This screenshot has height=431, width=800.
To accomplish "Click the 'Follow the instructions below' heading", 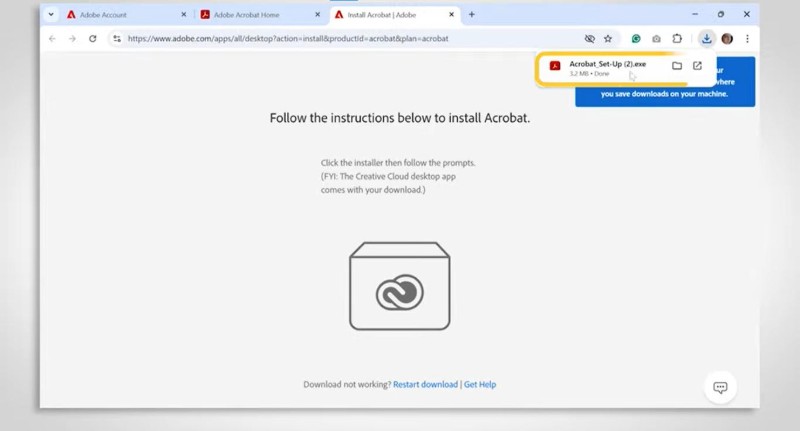I will [399, 118].
